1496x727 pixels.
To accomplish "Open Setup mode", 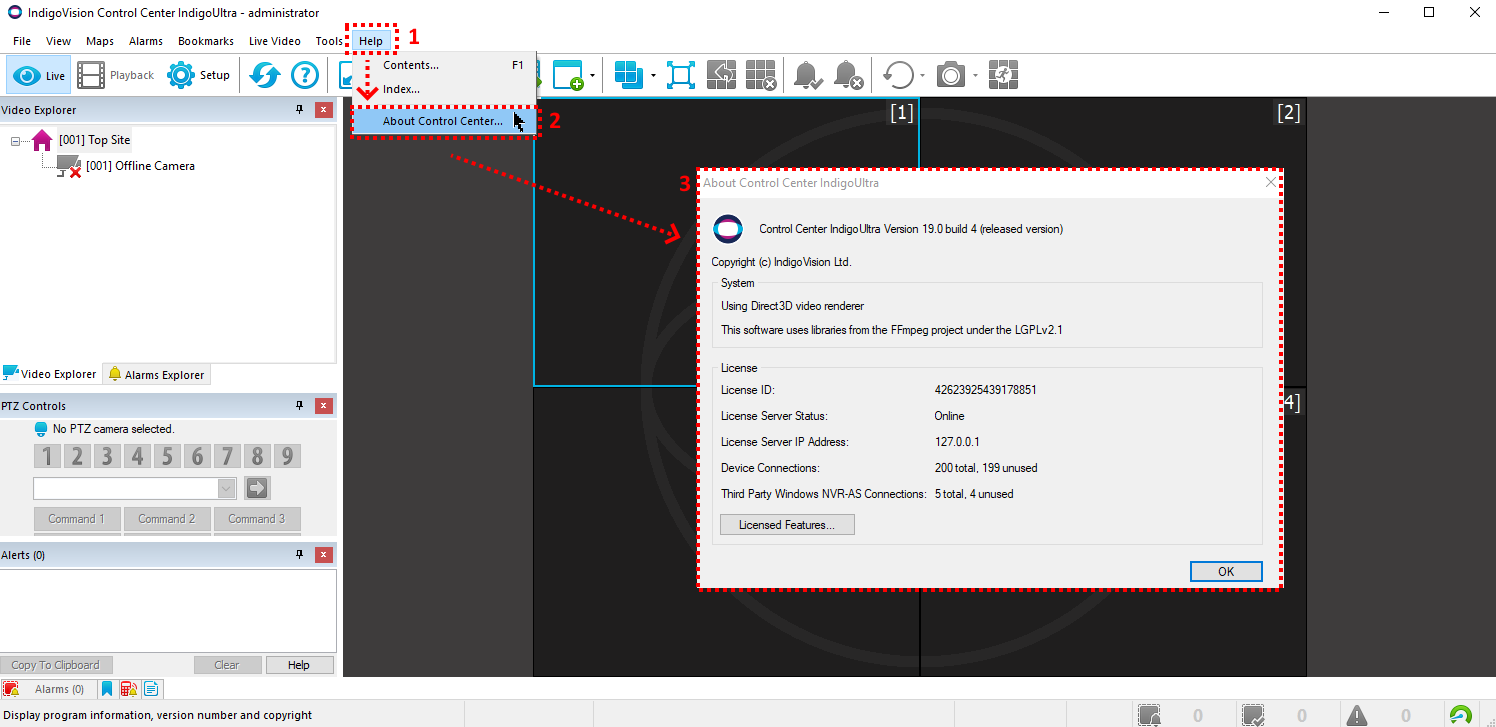I will pos(198,74).
